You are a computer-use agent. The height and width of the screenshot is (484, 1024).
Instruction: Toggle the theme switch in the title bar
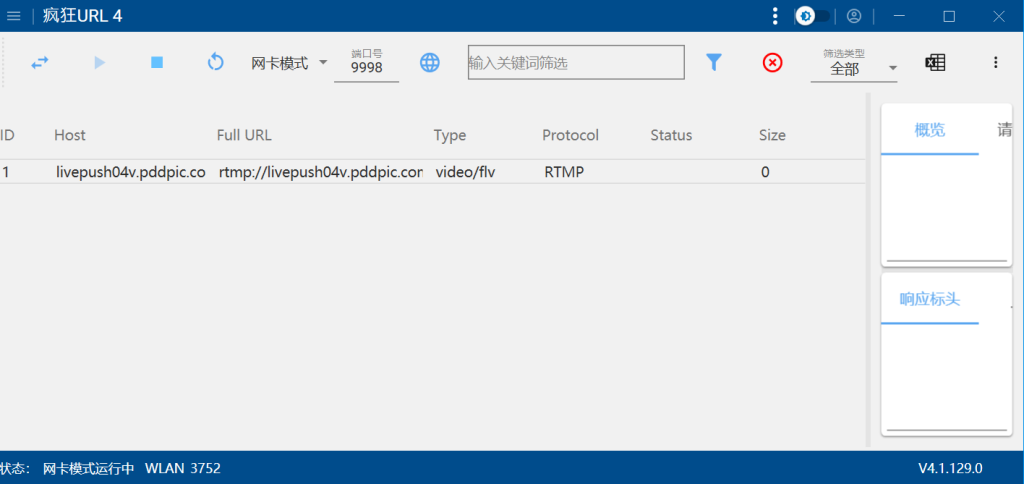pos(812,16)
